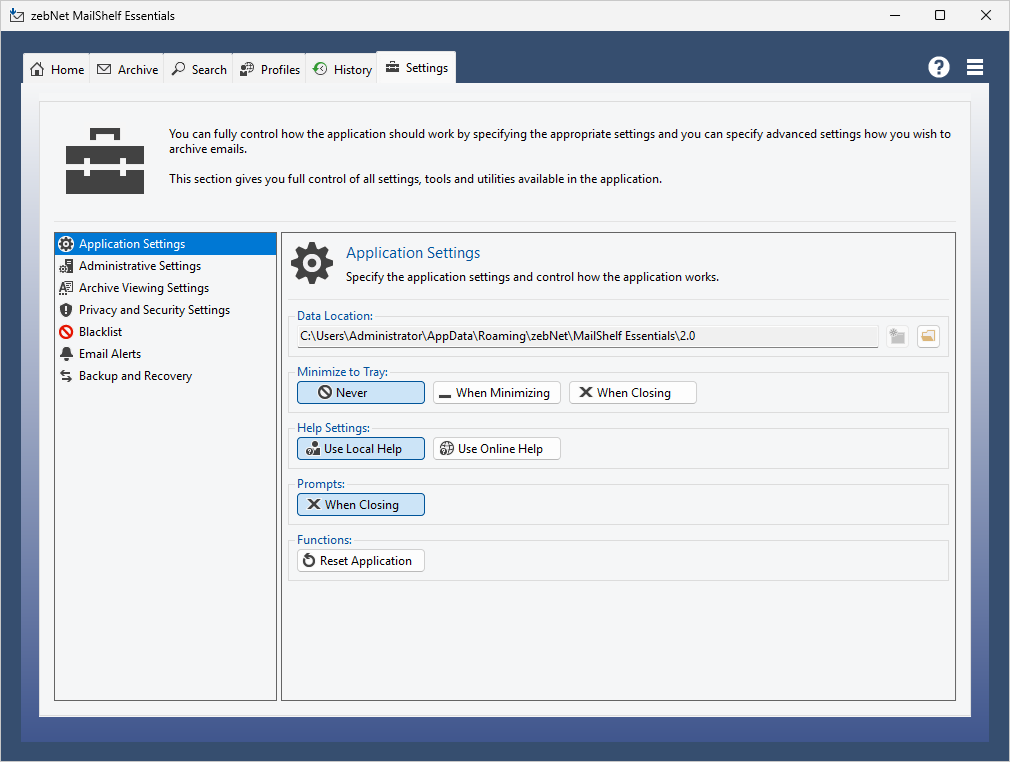This screenshot has height=762, width=1010.
Task: Open the hamburger menu icon
Action: (975, 67)
